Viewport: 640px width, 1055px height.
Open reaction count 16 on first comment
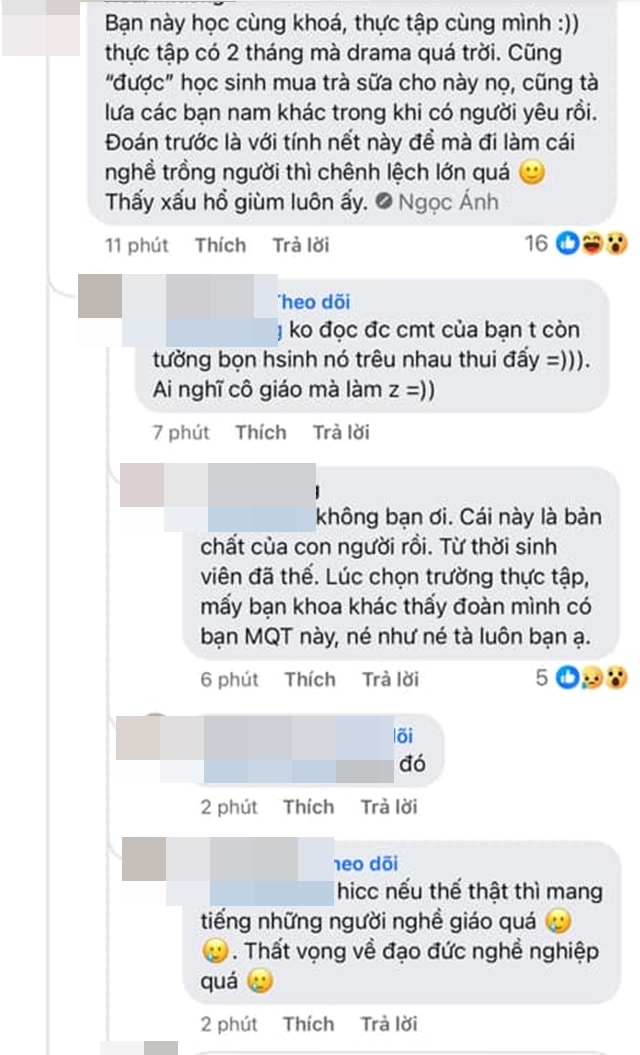(x=536, y=244)
